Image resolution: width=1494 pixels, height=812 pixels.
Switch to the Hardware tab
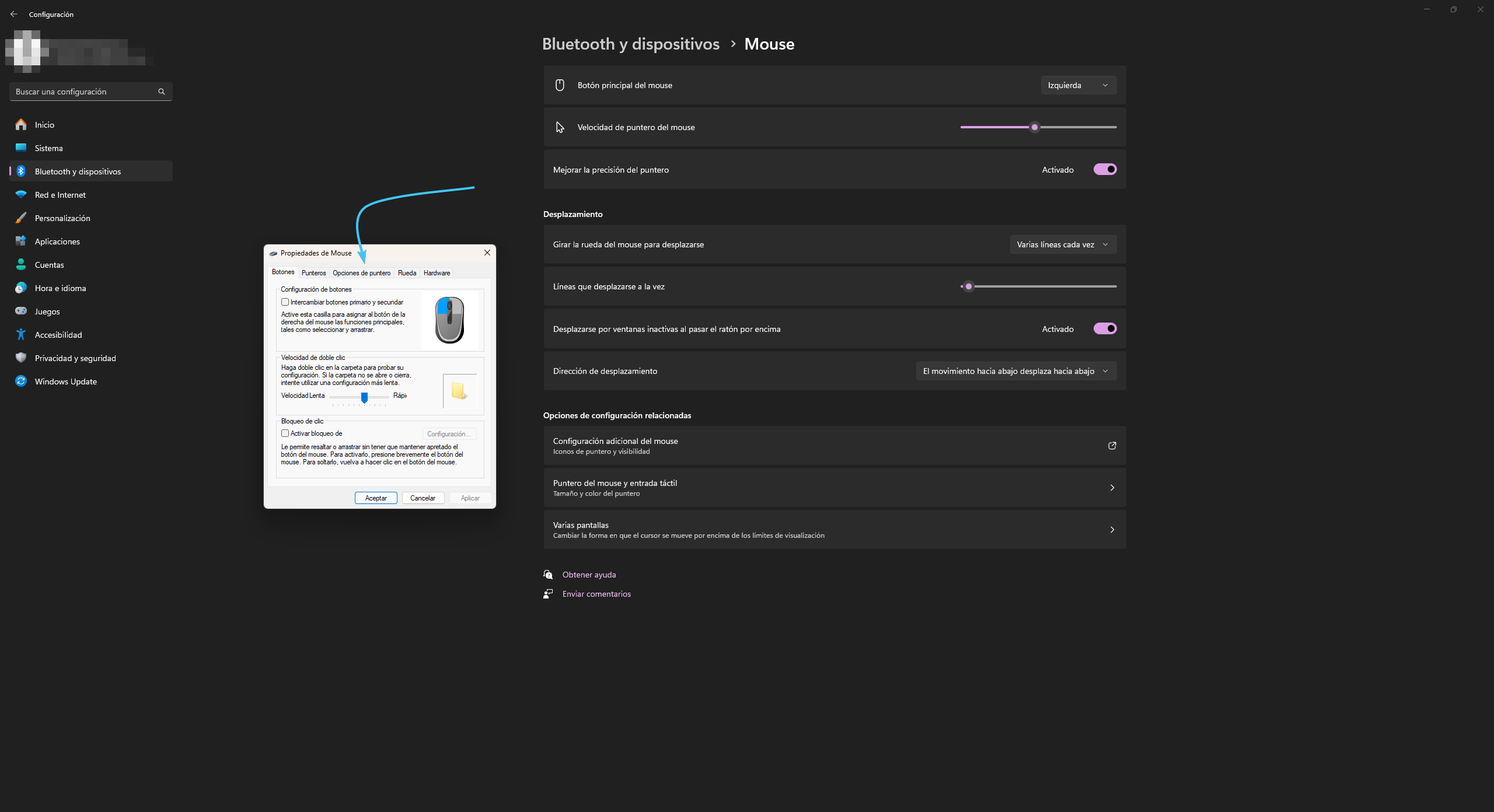pyautogui.click(x=437, y=273)
